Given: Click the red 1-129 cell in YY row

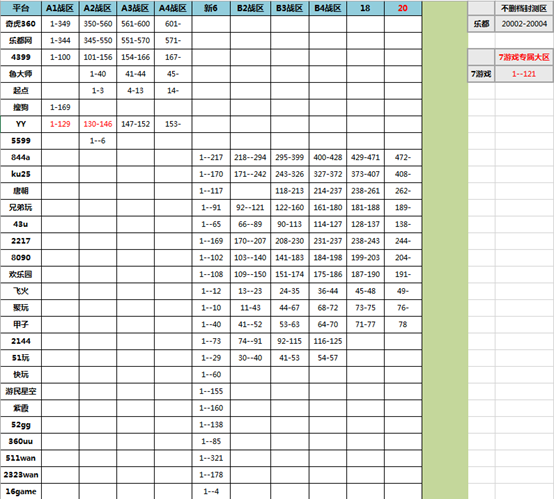Looking at the screenshot, I should tap(60, 124).
